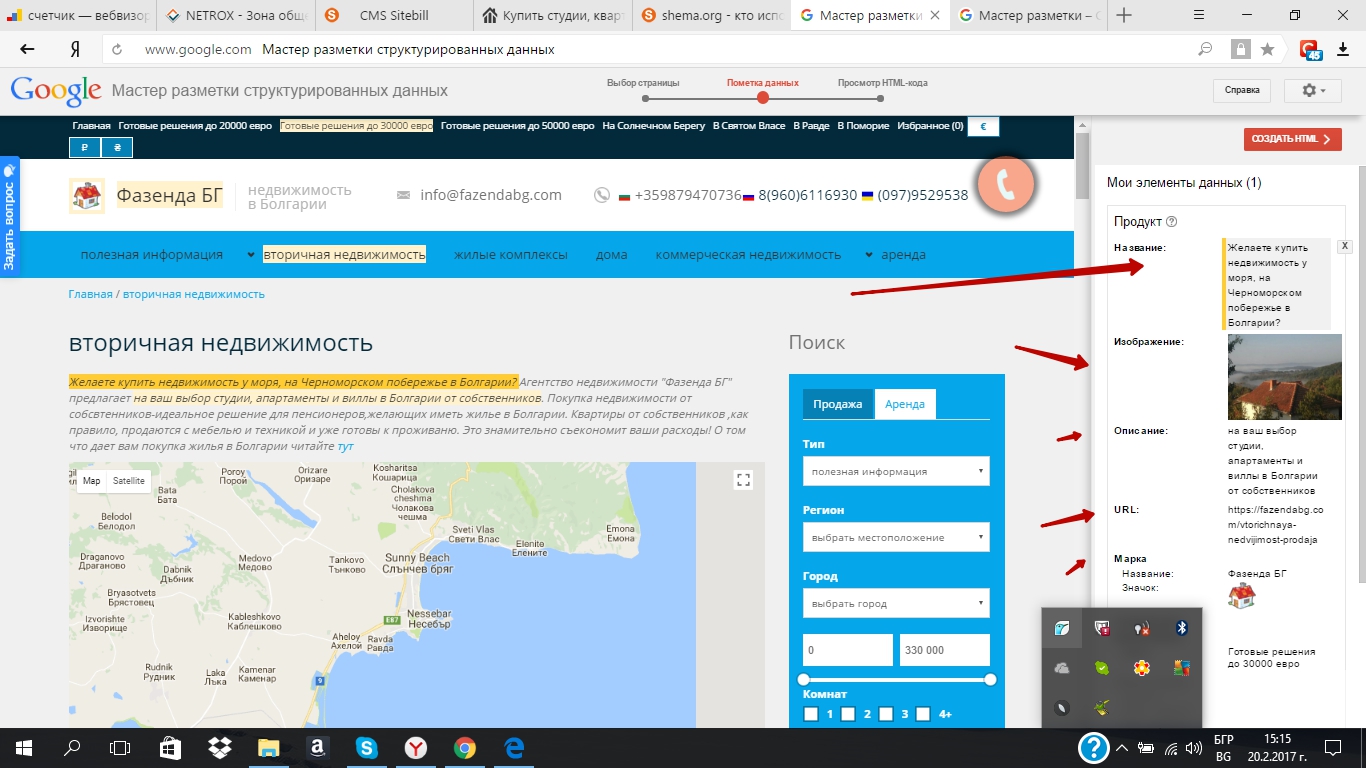Screen dimensions: 1366x768
Task: Open the Город выбрать город dropdown
Action: 896,603
